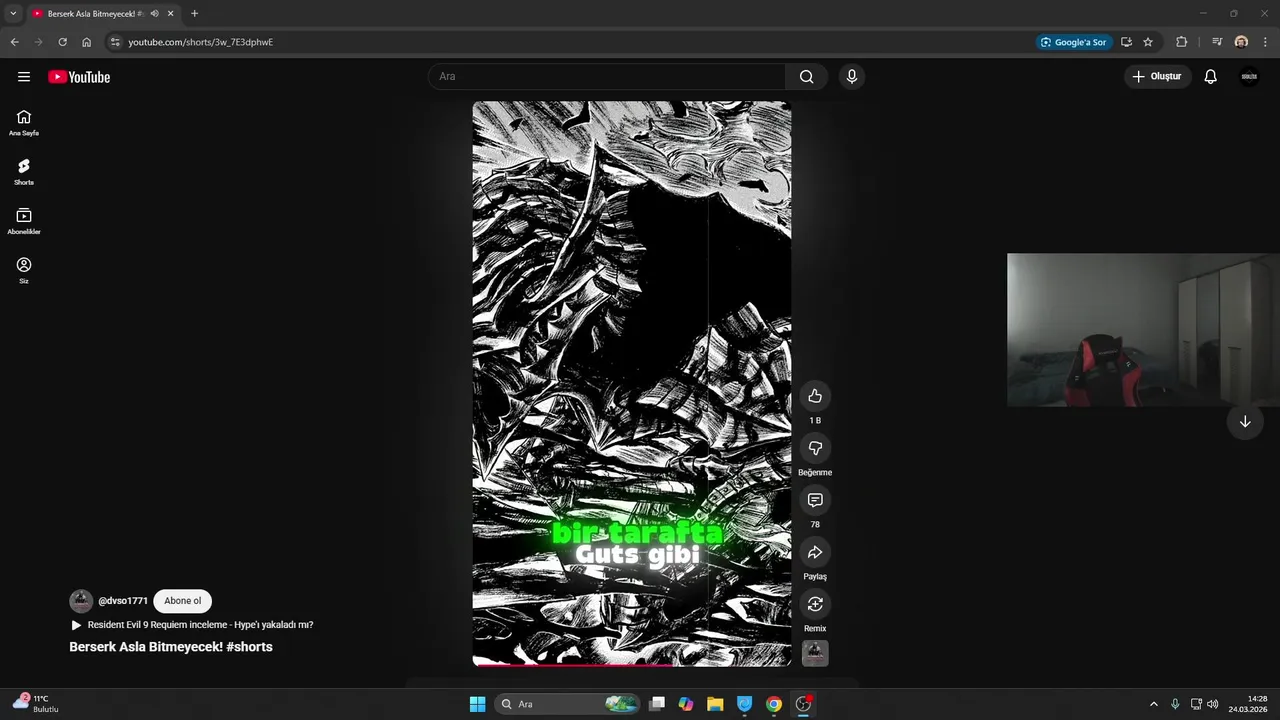Open Chrome from the taskbar

pyautogui.click(x=774, y=704)
